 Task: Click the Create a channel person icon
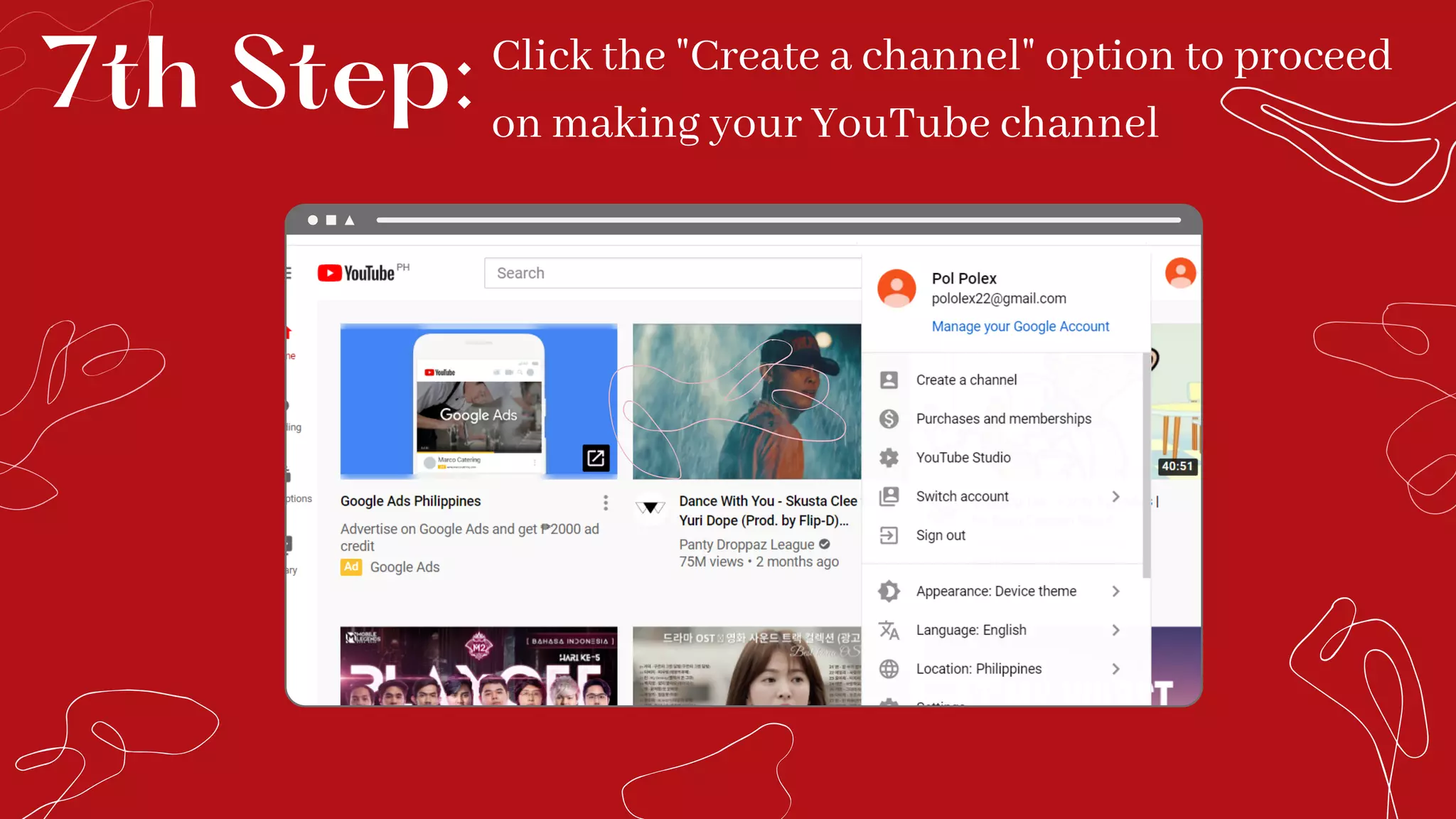(889, 380)
